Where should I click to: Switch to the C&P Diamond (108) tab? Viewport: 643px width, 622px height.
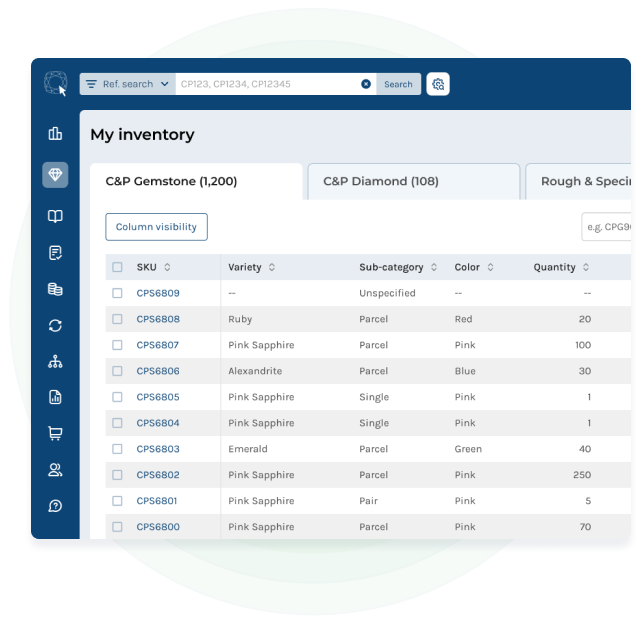[413, 181]
